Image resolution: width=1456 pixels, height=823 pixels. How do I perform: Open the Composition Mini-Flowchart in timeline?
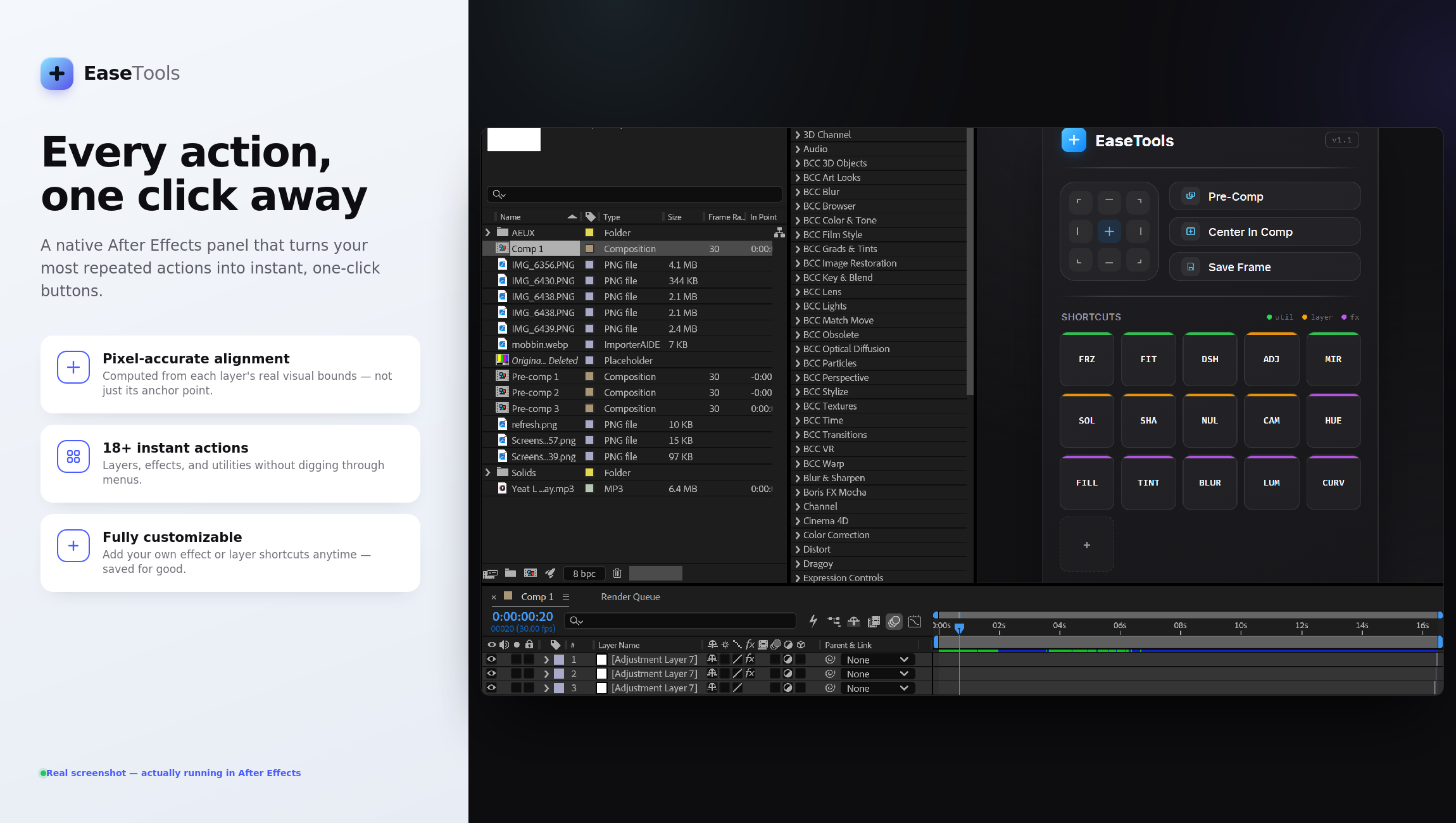[x=834, y=621]
